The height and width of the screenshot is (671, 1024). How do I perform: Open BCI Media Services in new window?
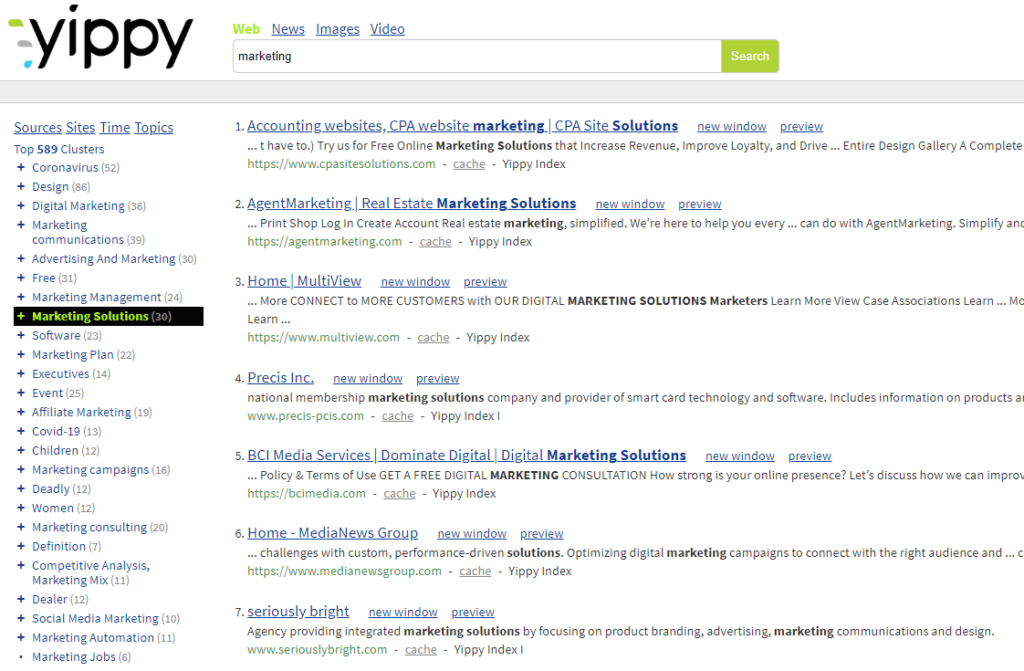tap(740, 457)
